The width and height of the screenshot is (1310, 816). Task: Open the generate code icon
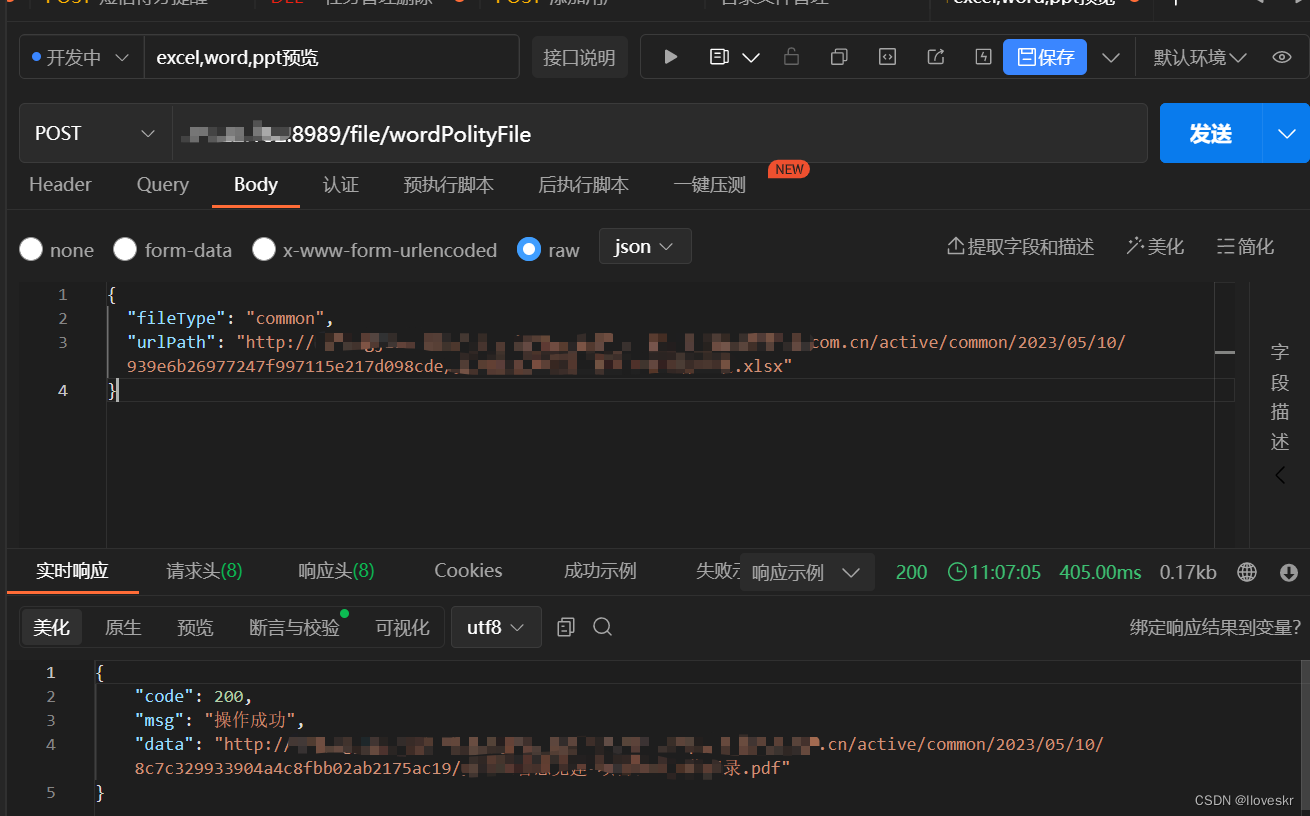point(887,57)
